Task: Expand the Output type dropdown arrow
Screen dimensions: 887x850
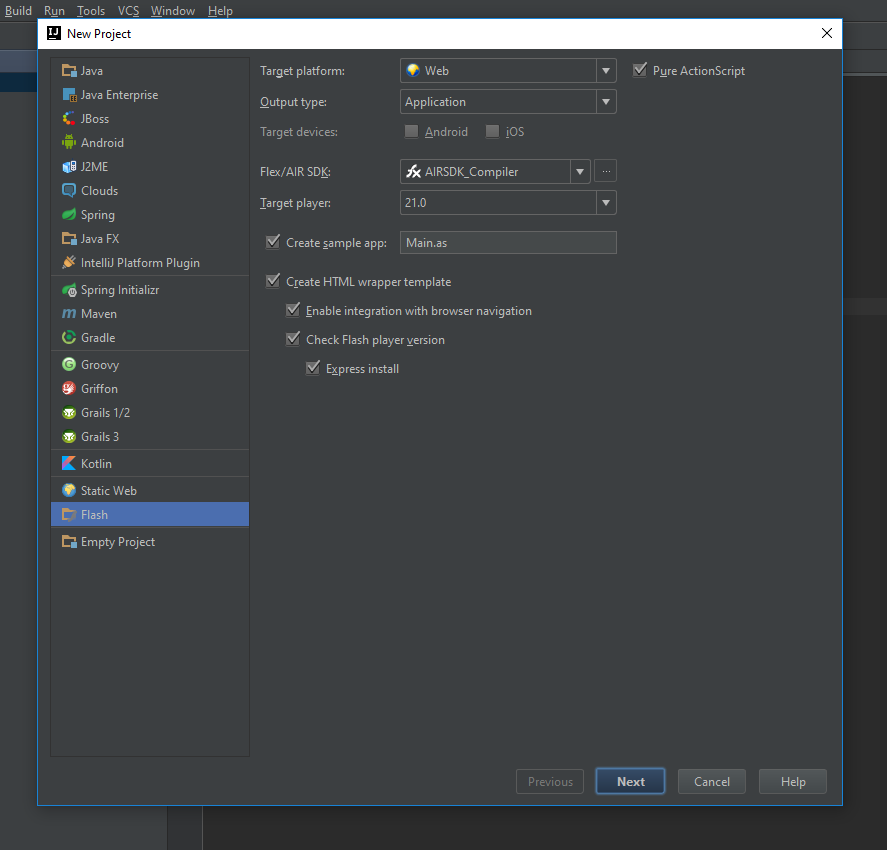Action: 606,102
